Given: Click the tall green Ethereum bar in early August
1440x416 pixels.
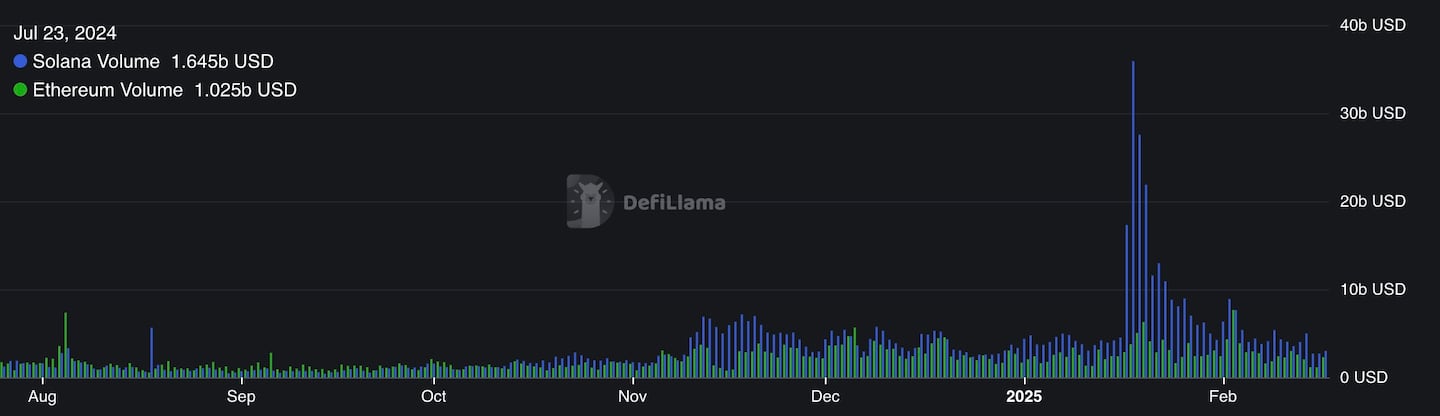Looking at the screenshot, I should coord(66,345).
